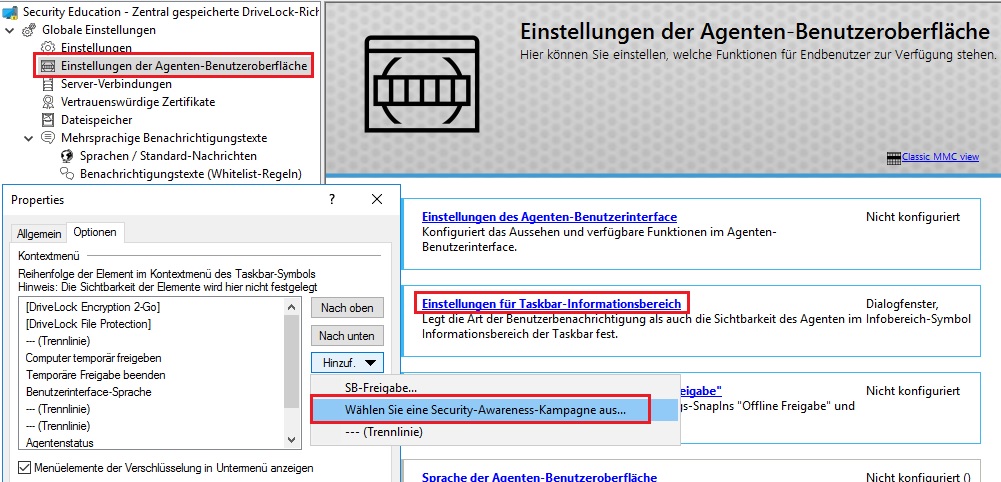Click the Globale Einstellungen gears icon

pyautogui.click(x=30, y=30)
